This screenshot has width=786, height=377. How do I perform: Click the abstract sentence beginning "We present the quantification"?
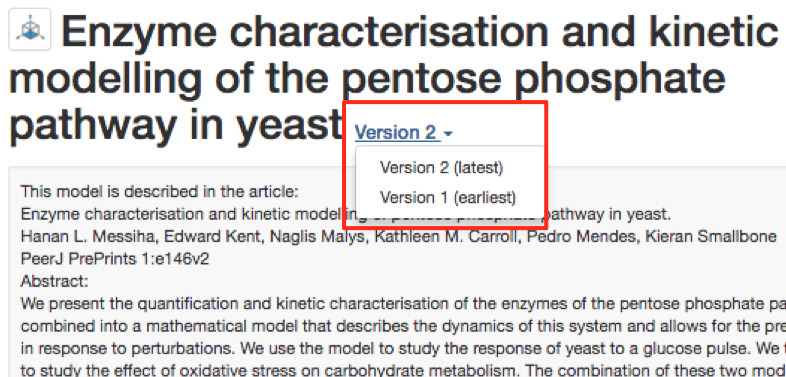403,304
